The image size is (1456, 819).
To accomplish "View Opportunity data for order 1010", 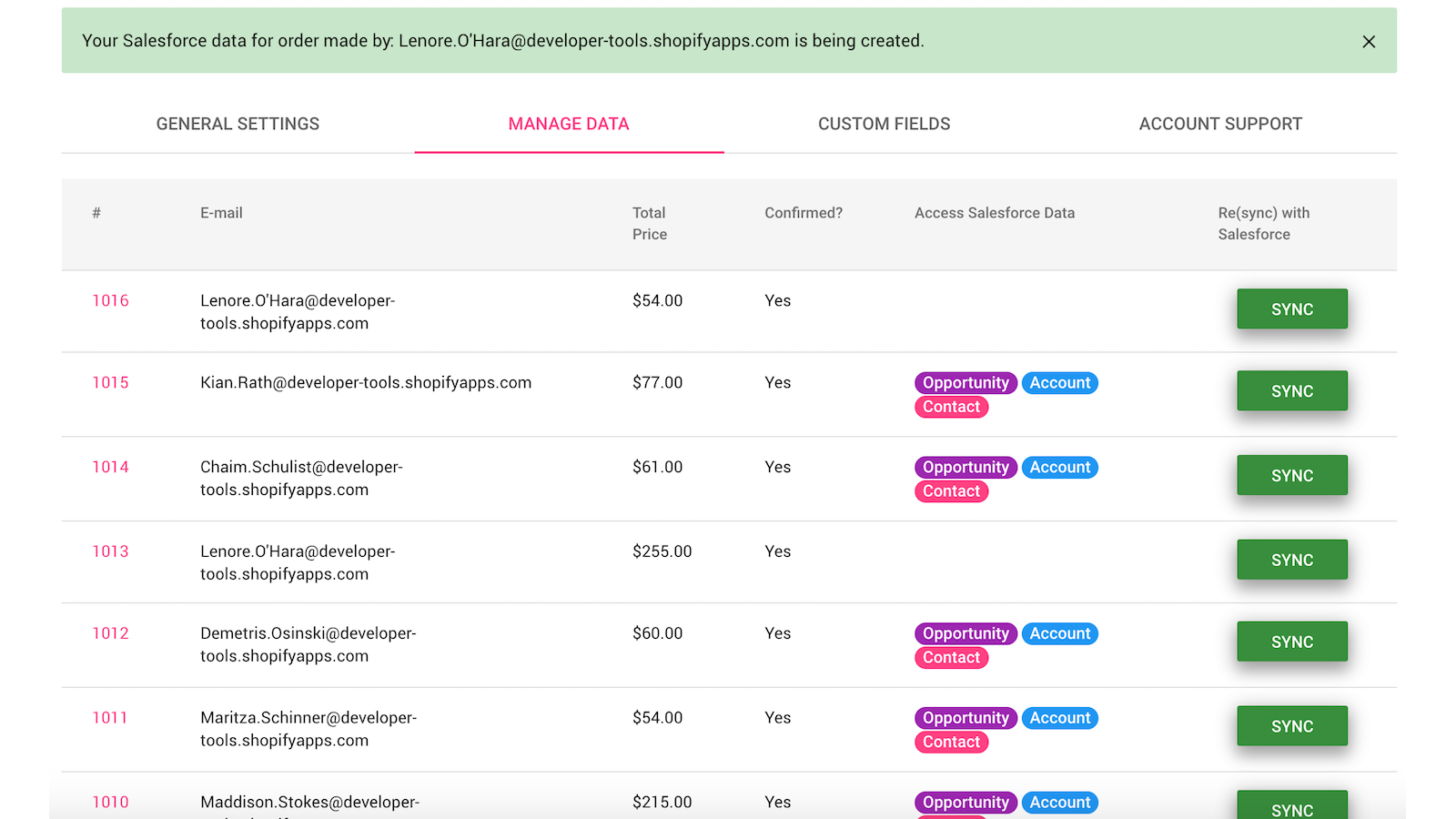I will (x=965, y=802).
